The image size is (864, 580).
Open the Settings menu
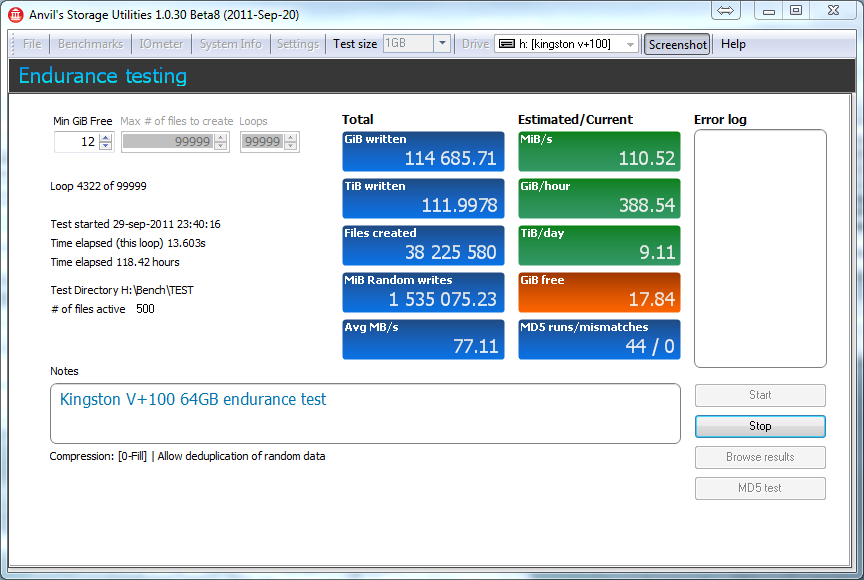click(x=298, y=44)
